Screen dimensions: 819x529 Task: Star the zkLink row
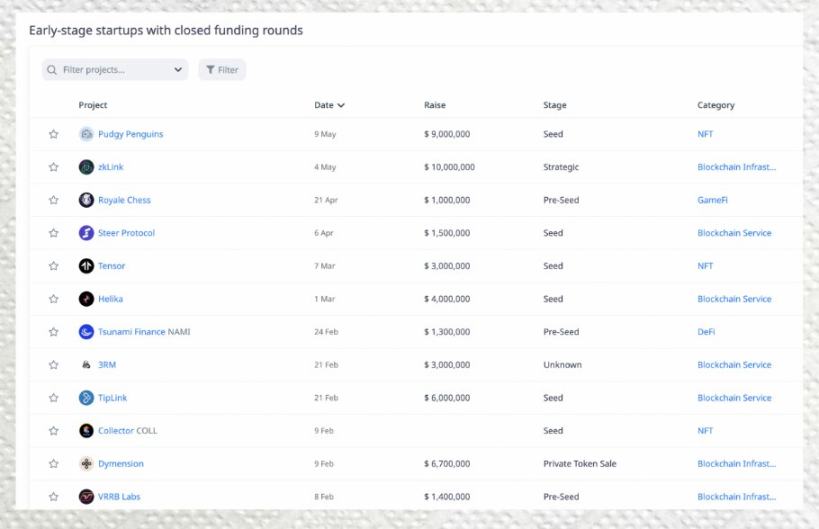[x=53, y=167]
